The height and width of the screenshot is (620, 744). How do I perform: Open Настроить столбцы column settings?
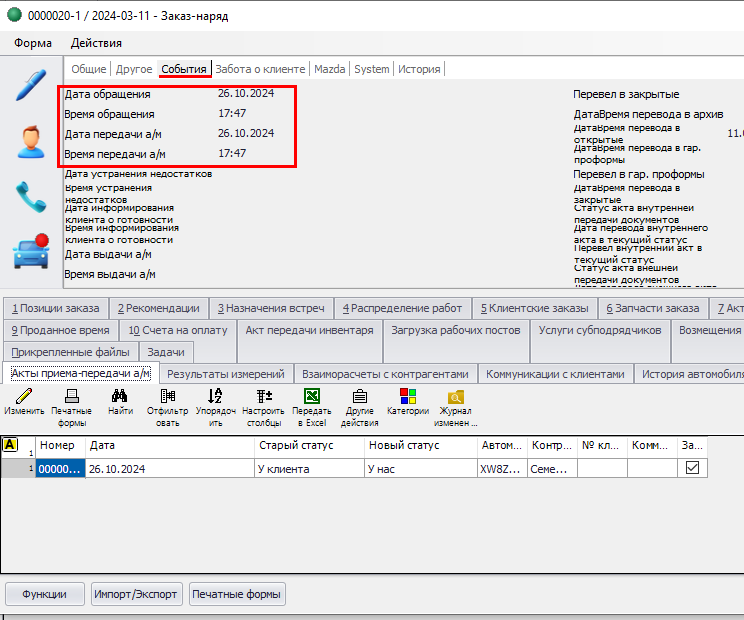pos(264,396)
